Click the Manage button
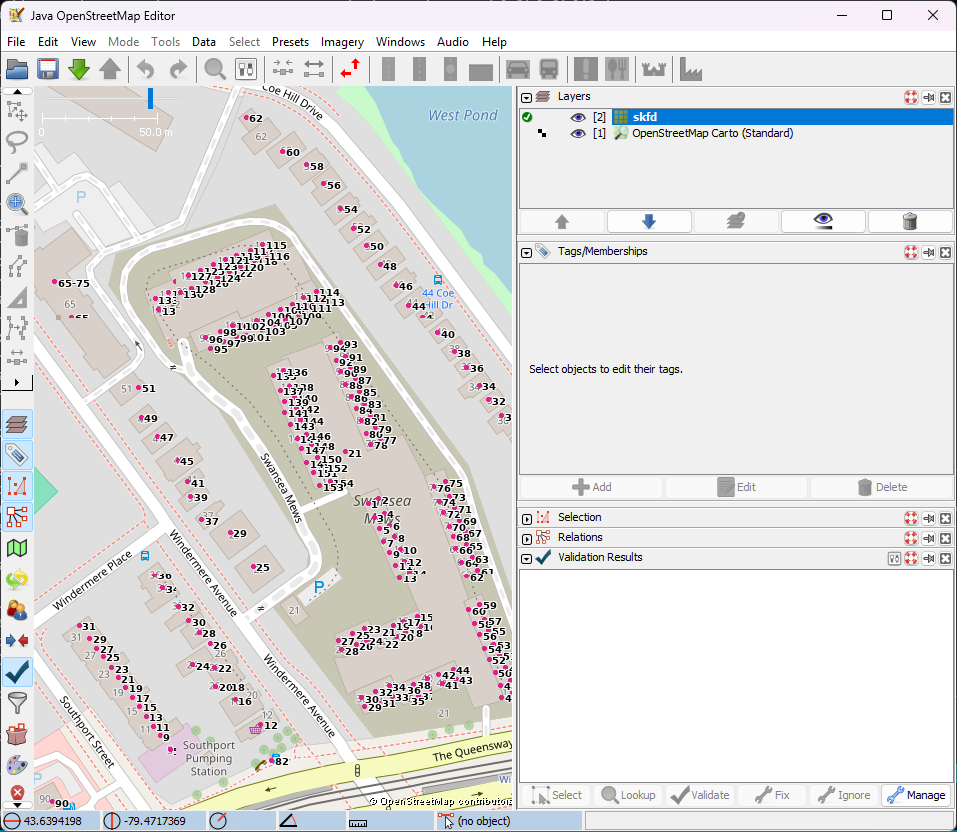This screenshot has width=957, height=832. click(x=917, y=795)
